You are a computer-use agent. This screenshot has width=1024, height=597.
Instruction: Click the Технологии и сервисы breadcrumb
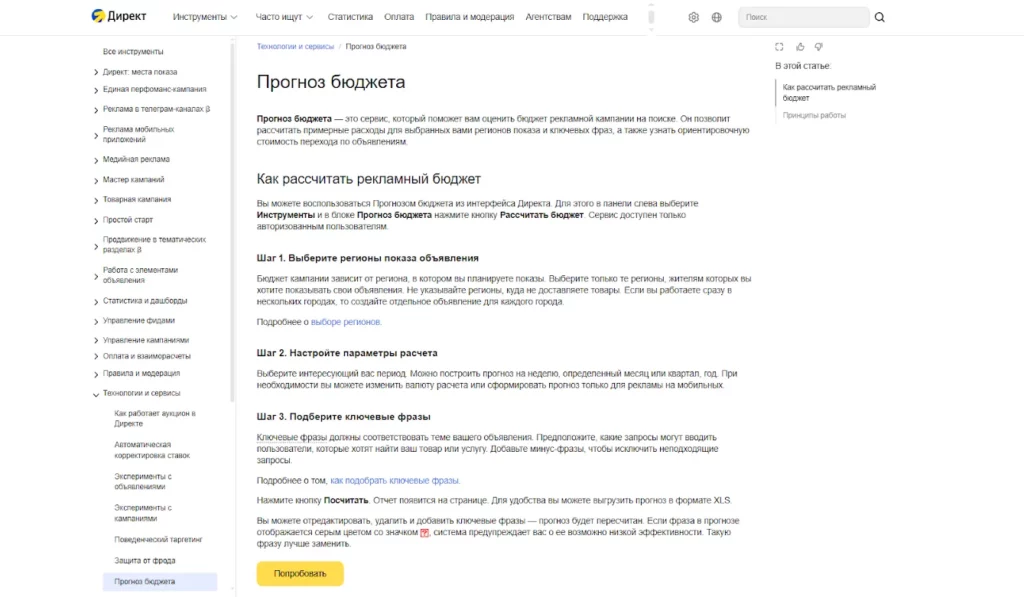tap(295, 46)
